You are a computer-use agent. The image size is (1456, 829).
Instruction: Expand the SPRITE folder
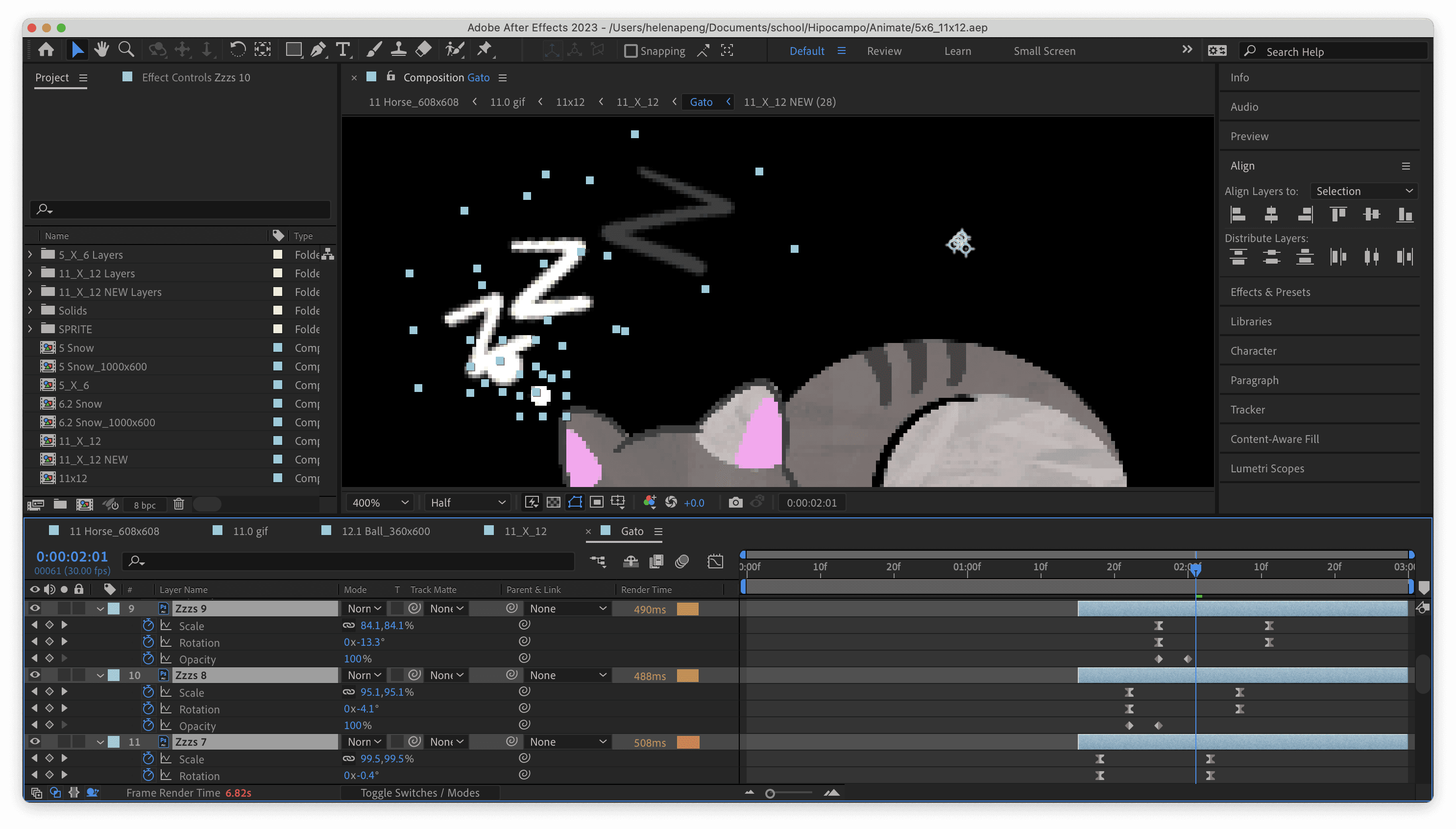(x=30, y=329)
